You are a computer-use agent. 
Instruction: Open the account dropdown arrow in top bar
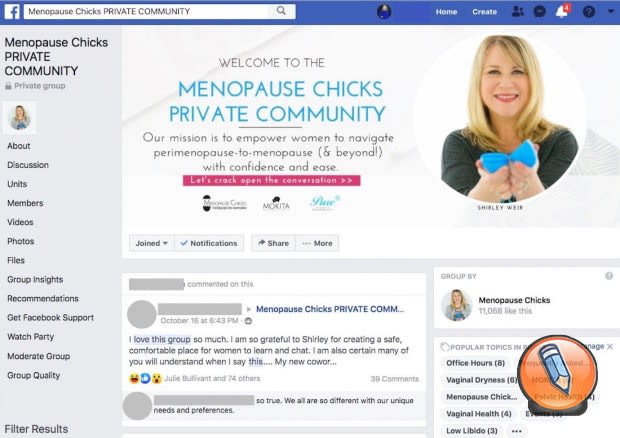[611, 11]
